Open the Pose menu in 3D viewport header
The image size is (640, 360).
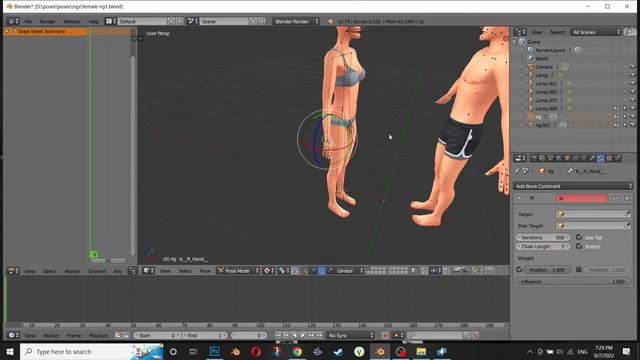click(x=205, y=271)
